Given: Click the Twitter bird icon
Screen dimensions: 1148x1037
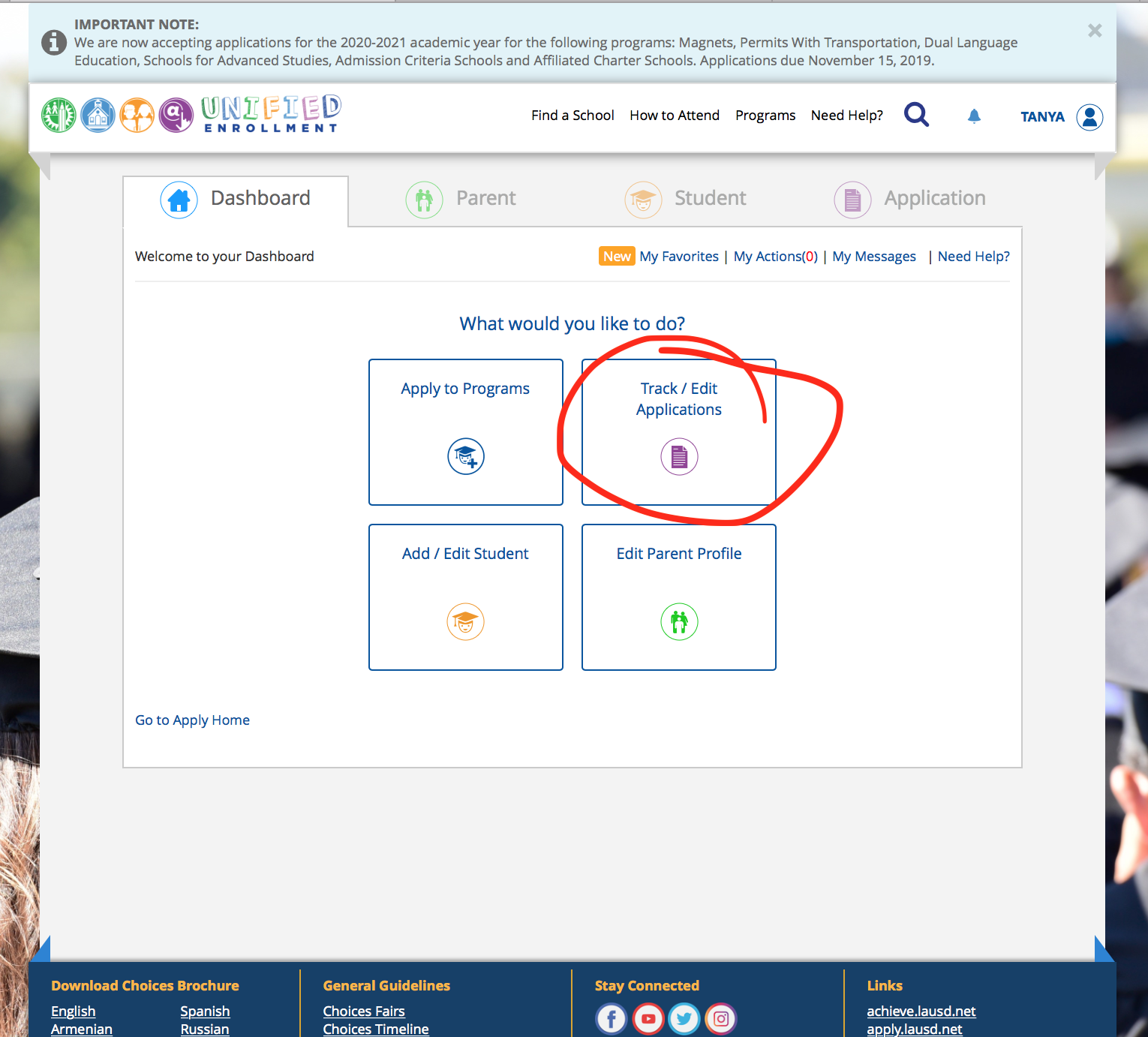Looking at the screenshot, I should click(684, 1019).
